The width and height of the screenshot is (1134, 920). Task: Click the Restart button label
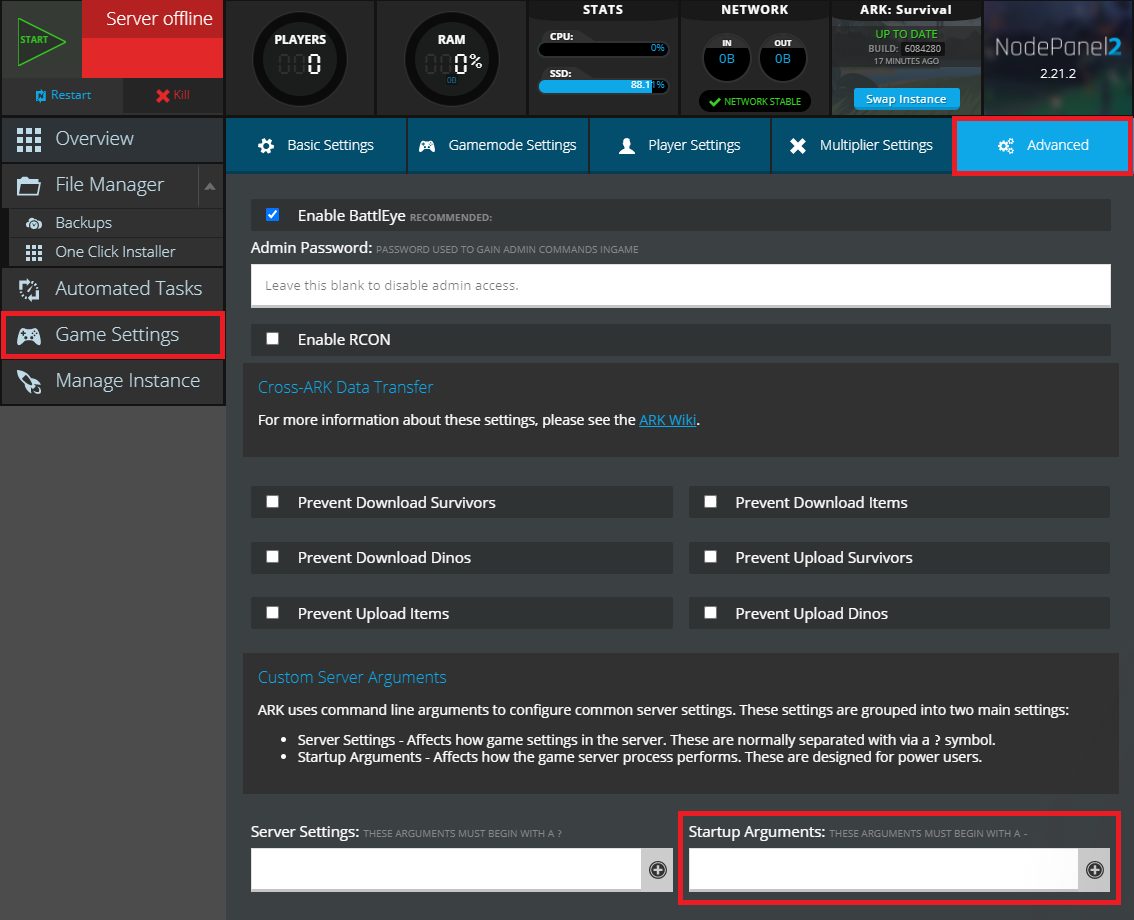point(71,95)
